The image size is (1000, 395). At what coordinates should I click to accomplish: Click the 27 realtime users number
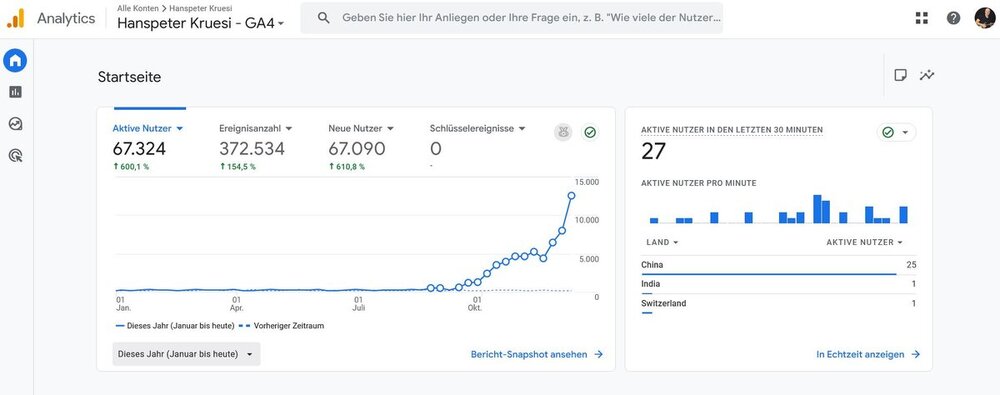click(x=653, y=151)
